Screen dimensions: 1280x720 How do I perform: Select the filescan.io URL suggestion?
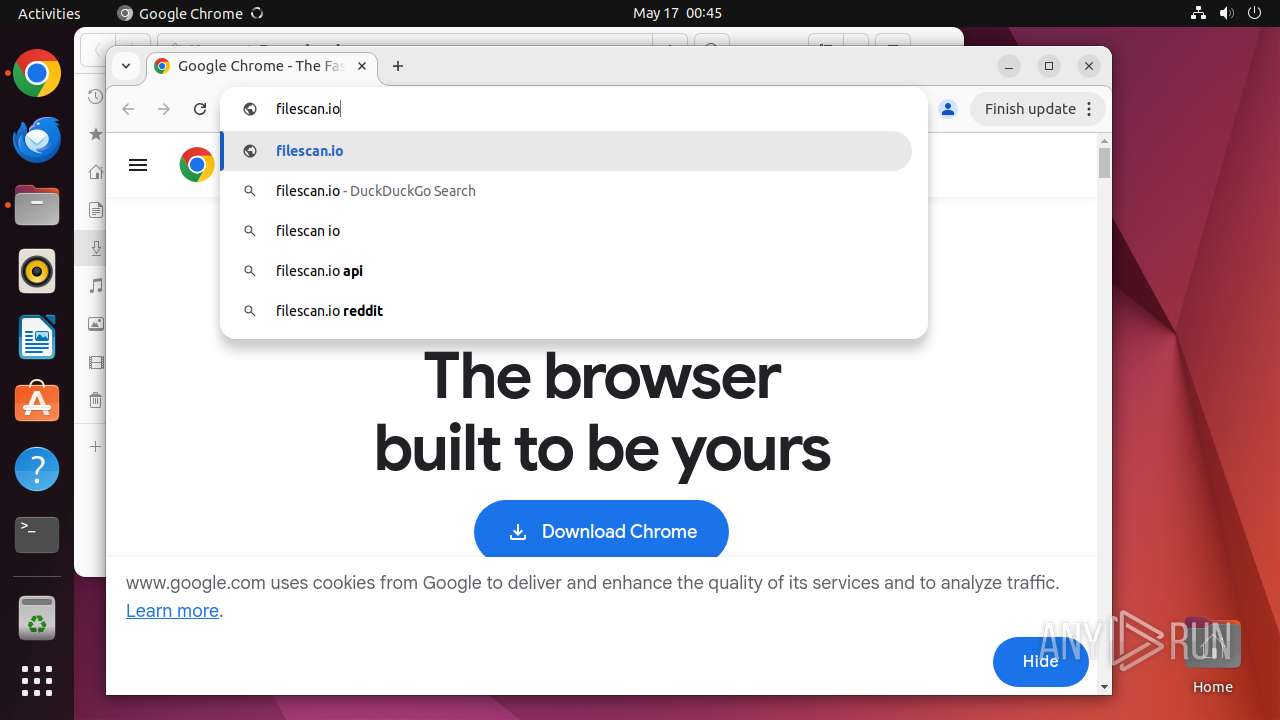coord(566,151)
